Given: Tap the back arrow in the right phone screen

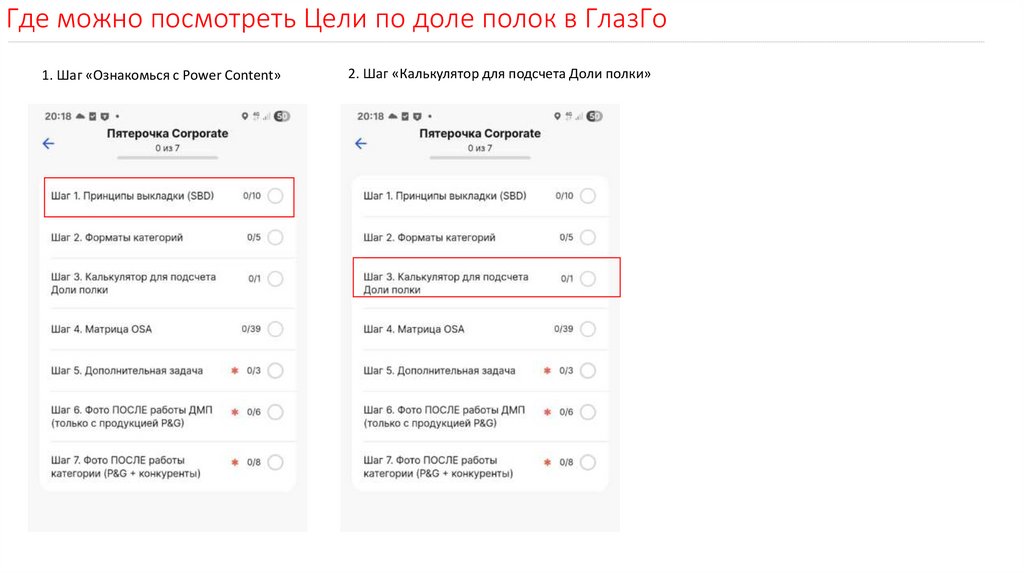Looking at the screenshot, I should (361, 143).
